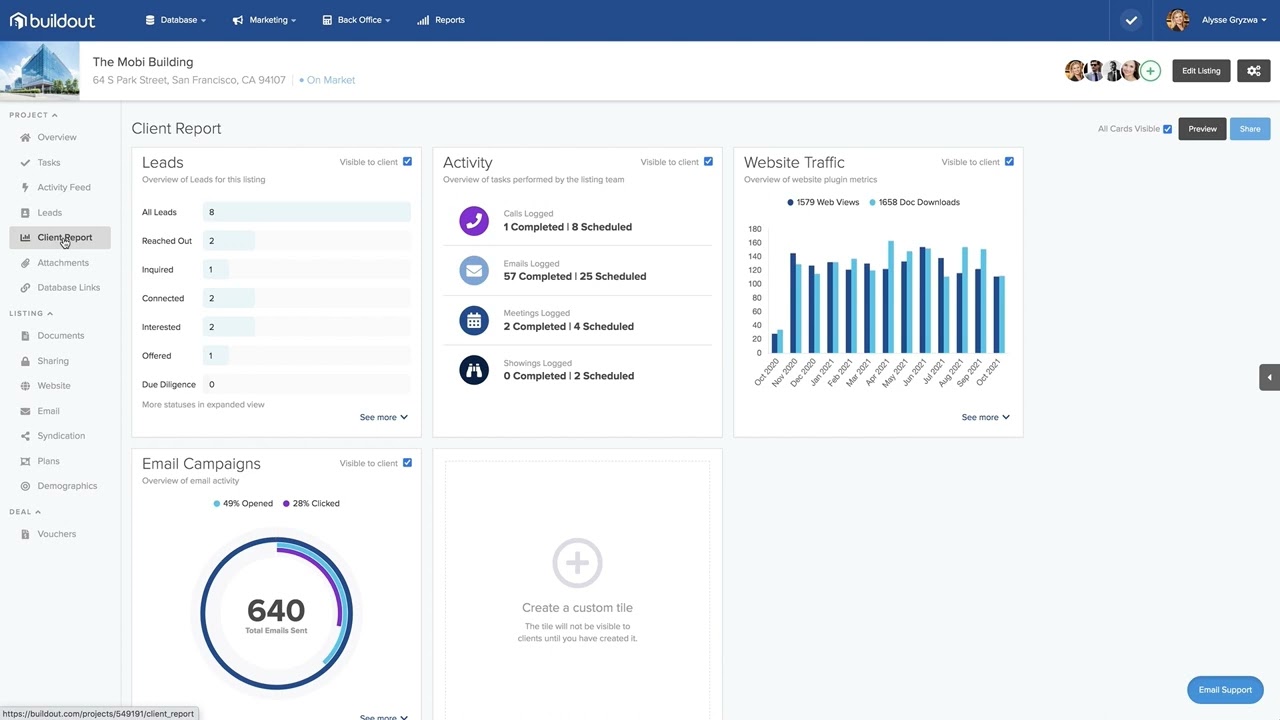Expand See more on the Leads card

(x=384, y=417)
